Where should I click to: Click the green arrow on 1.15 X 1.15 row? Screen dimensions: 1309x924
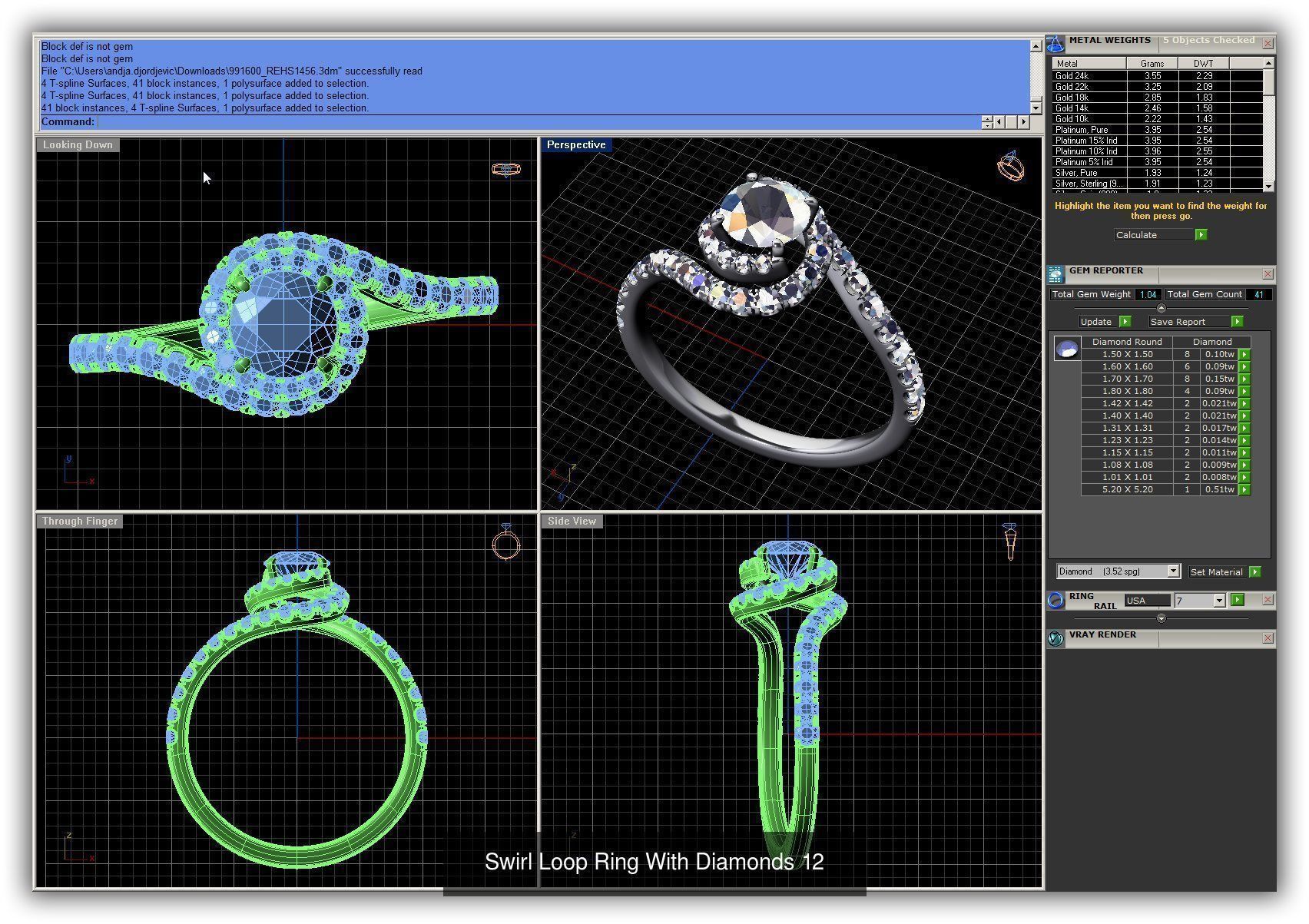[1244, 453]
